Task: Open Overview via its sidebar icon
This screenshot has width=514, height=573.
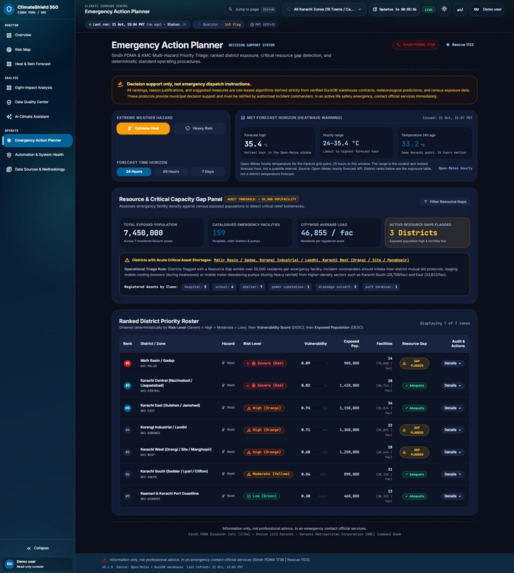Action: (x=9, y=35)
